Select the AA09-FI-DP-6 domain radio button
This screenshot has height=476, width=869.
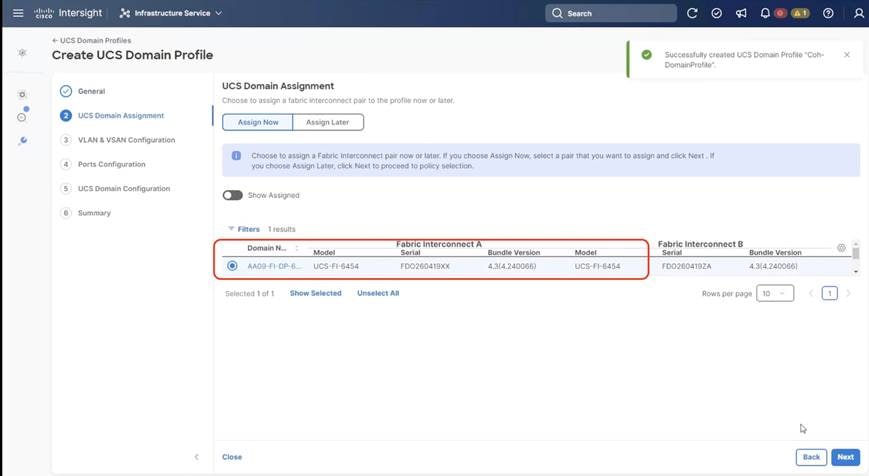point(232,266)
